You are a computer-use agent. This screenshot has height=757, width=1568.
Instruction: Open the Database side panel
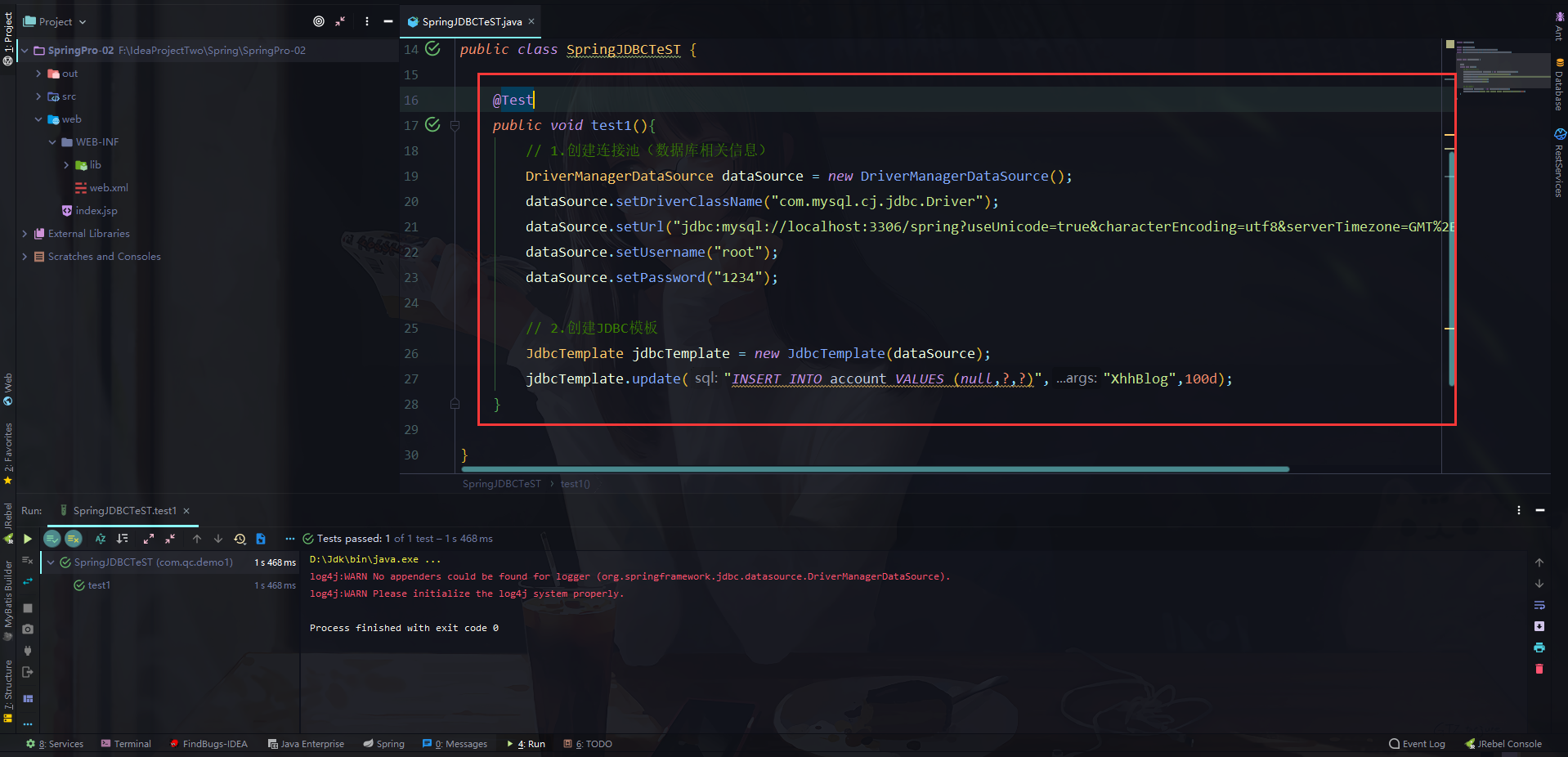click(1560, 84)
